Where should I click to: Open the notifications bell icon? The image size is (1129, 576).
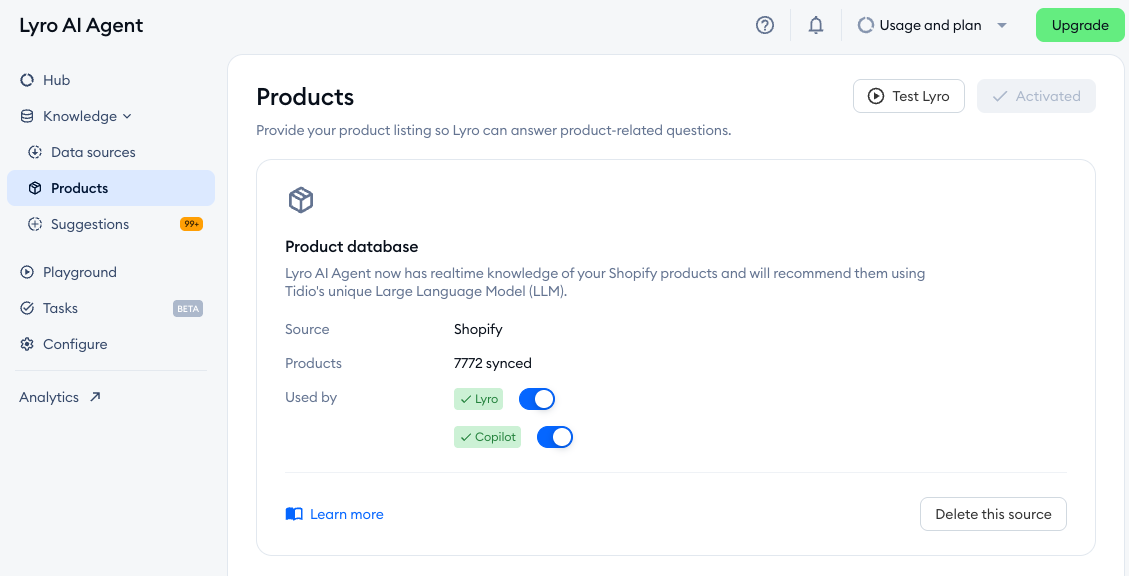pyautogui.click(x=816, y=26)
